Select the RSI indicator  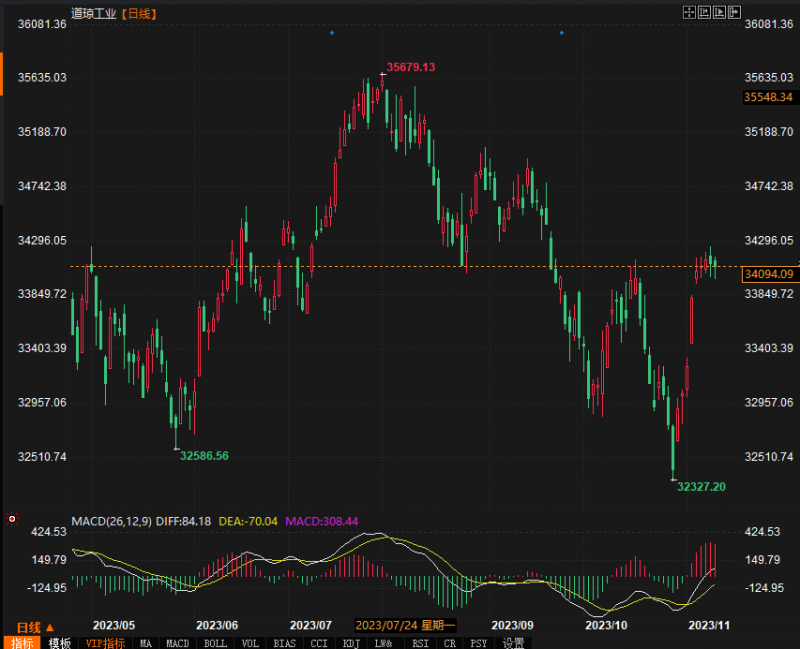(421, 643)
